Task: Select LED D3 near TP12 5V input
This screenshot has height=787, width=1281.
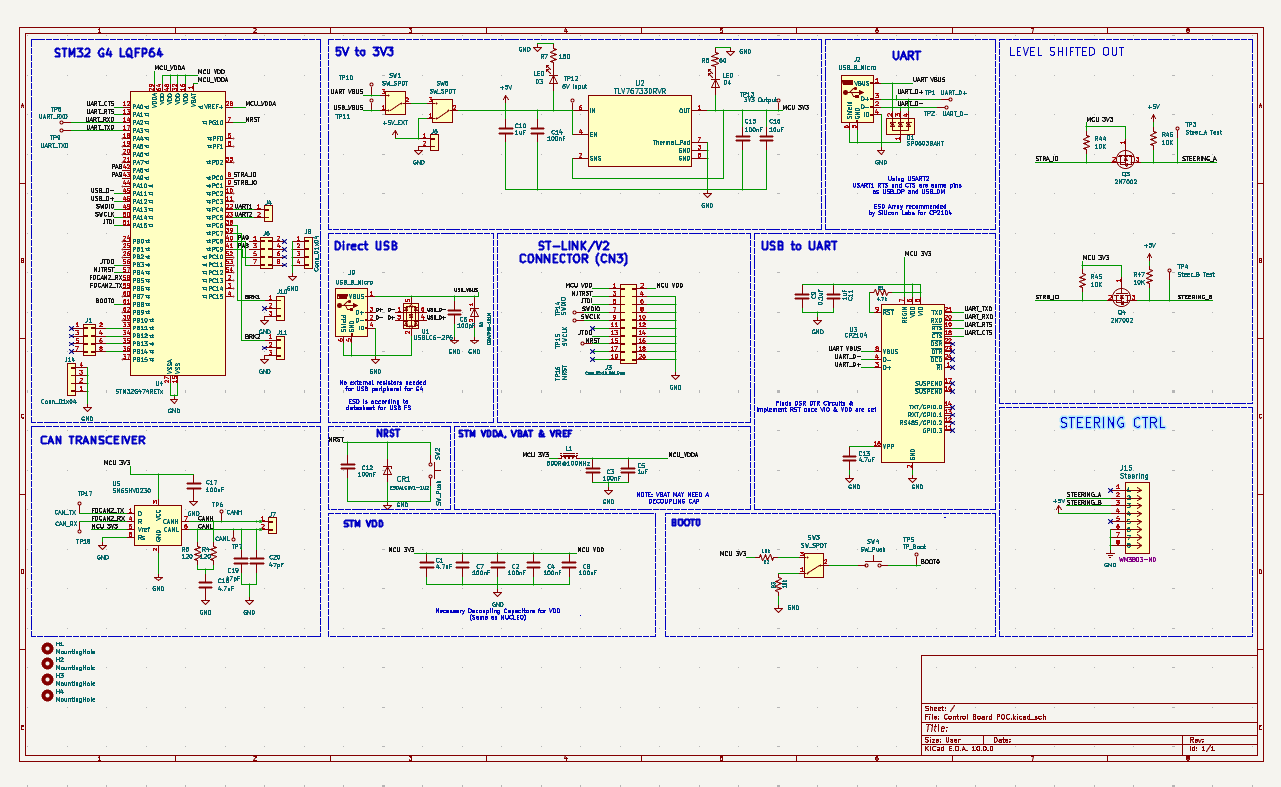Action: tap(553, 76)
